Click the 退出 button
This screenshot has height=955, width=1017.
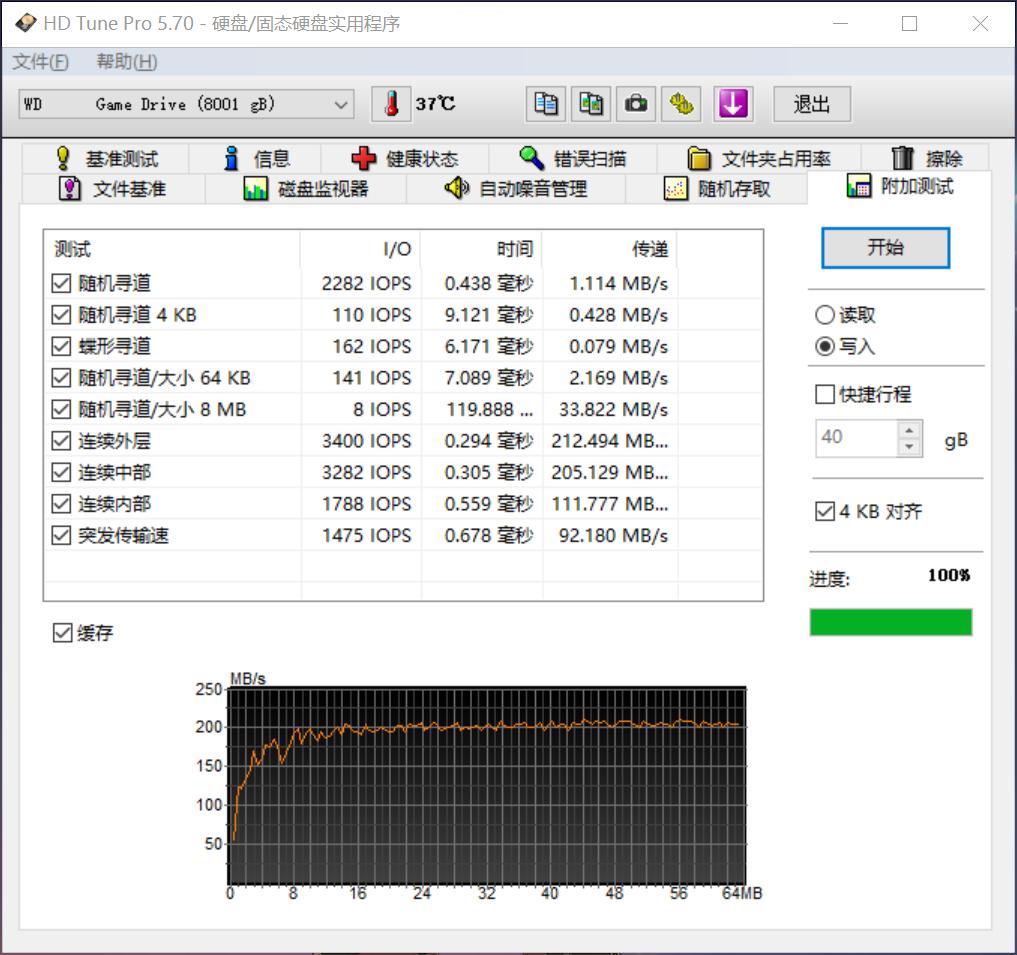coord(811,104)
